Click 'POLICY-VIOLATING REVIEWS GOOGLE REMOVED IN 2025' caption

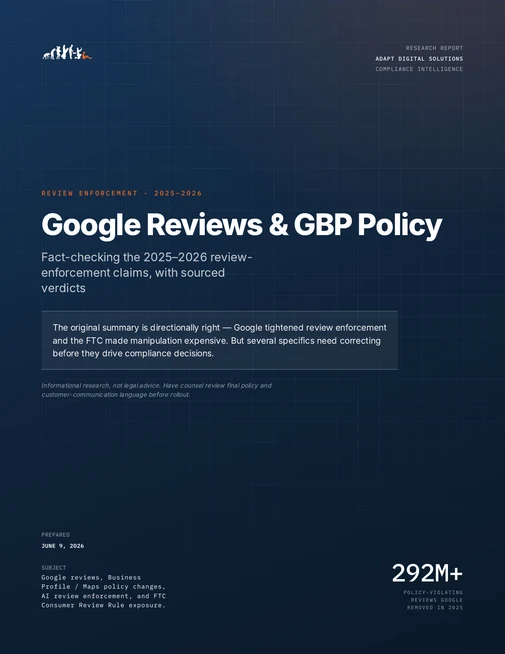click(x=433, y=600)
